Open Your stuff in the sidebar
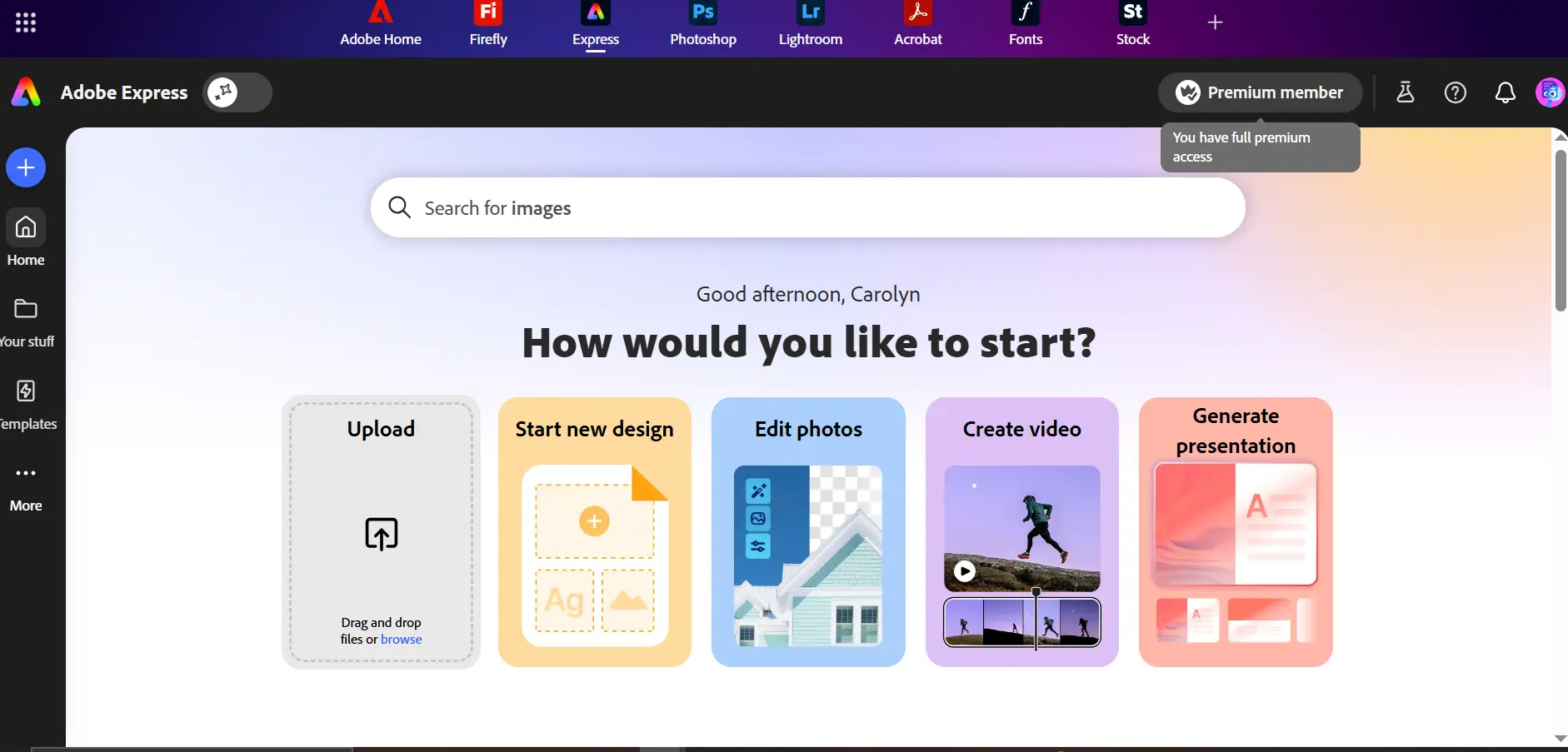The image size is (1568, 752). [26, 322]
